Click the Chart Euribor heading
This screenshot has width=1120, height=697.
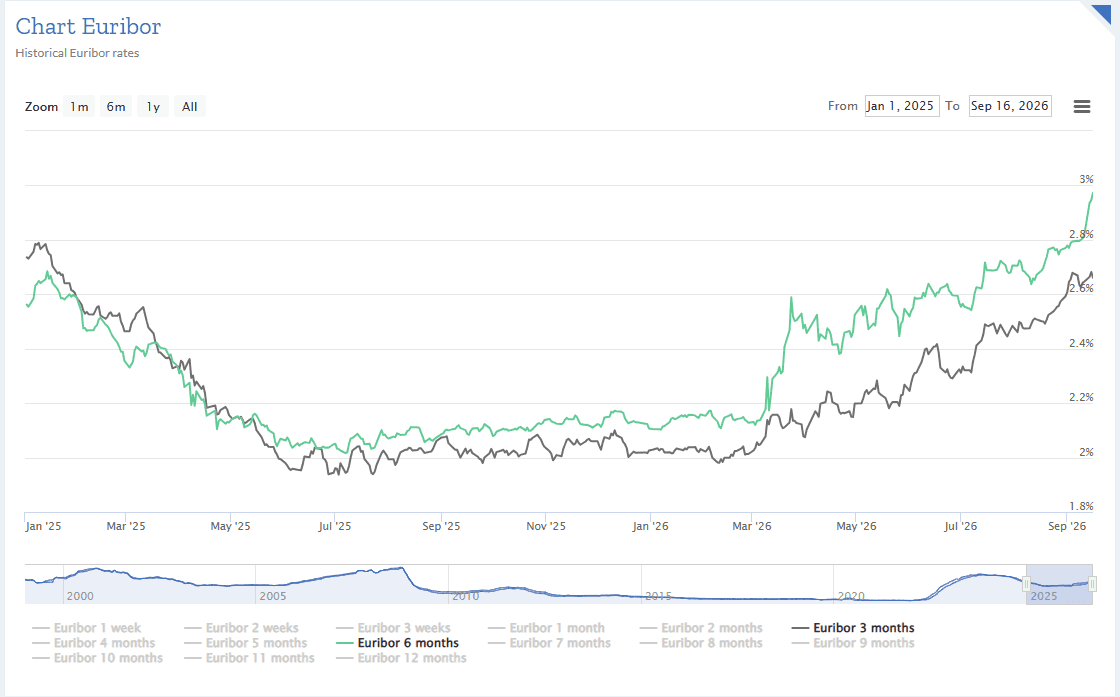click(88, 26)
